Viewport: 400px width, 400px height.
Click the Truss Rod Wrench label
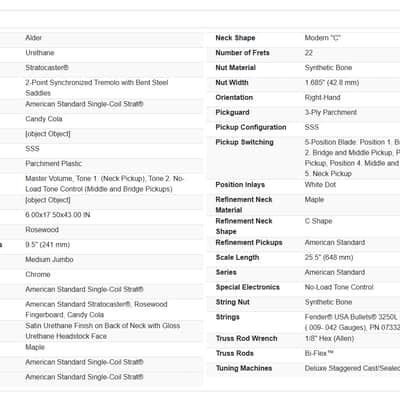tap(246, 338)
